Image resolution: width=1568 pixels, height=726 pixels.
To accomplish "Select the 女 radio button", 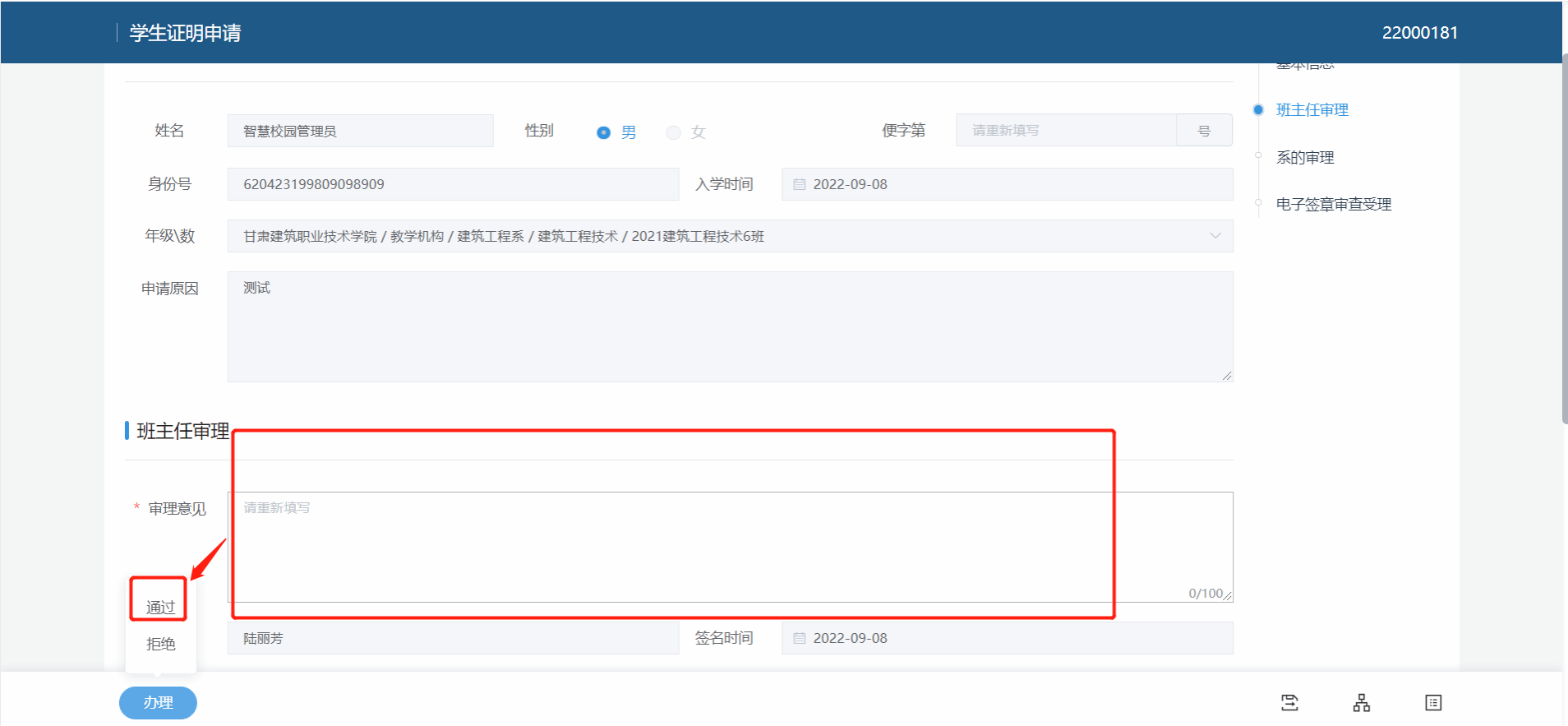I will 674,132.
